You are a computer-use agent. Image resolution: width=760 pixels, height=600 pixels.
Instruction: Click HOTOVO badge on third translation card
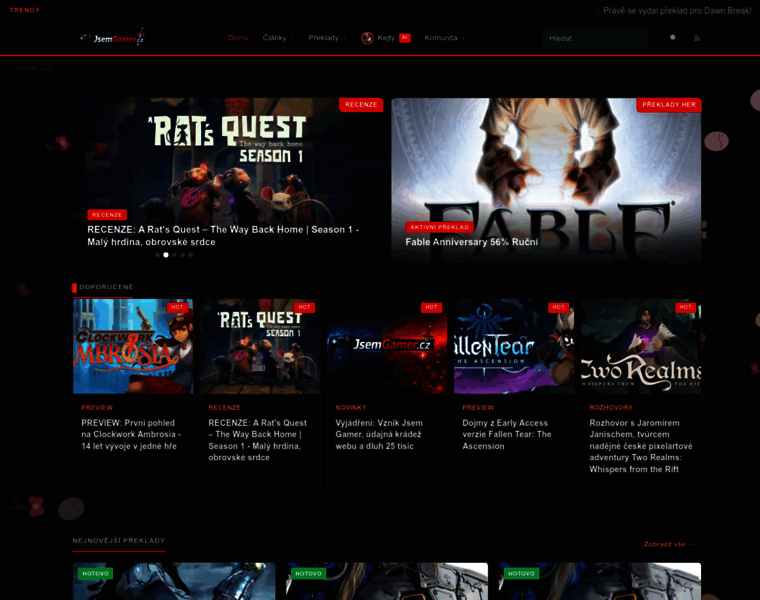(522, 573)
